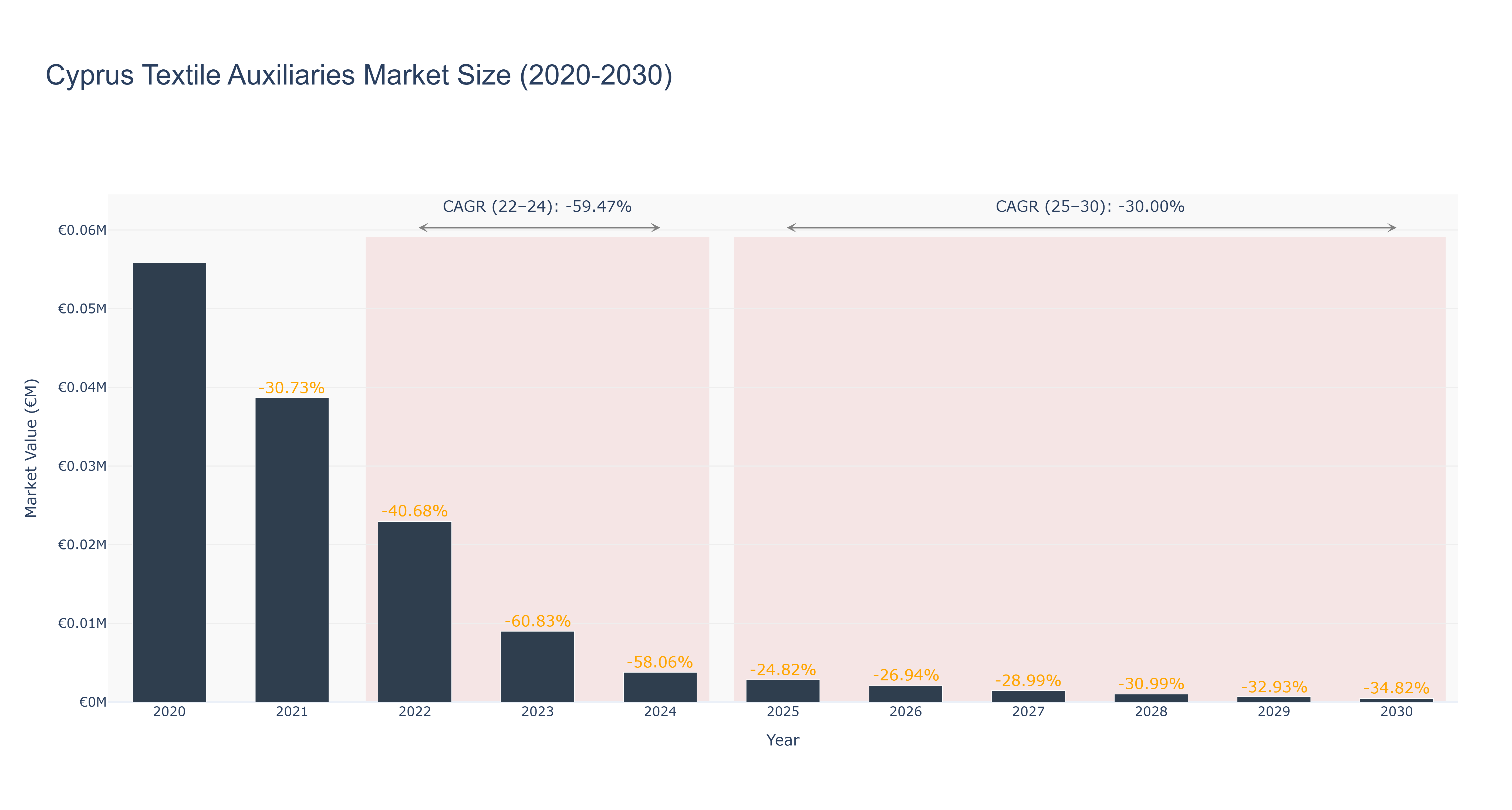1512x810 pixels.
Task: Click the 2025 x-axis label
Action: click(782, 712)
